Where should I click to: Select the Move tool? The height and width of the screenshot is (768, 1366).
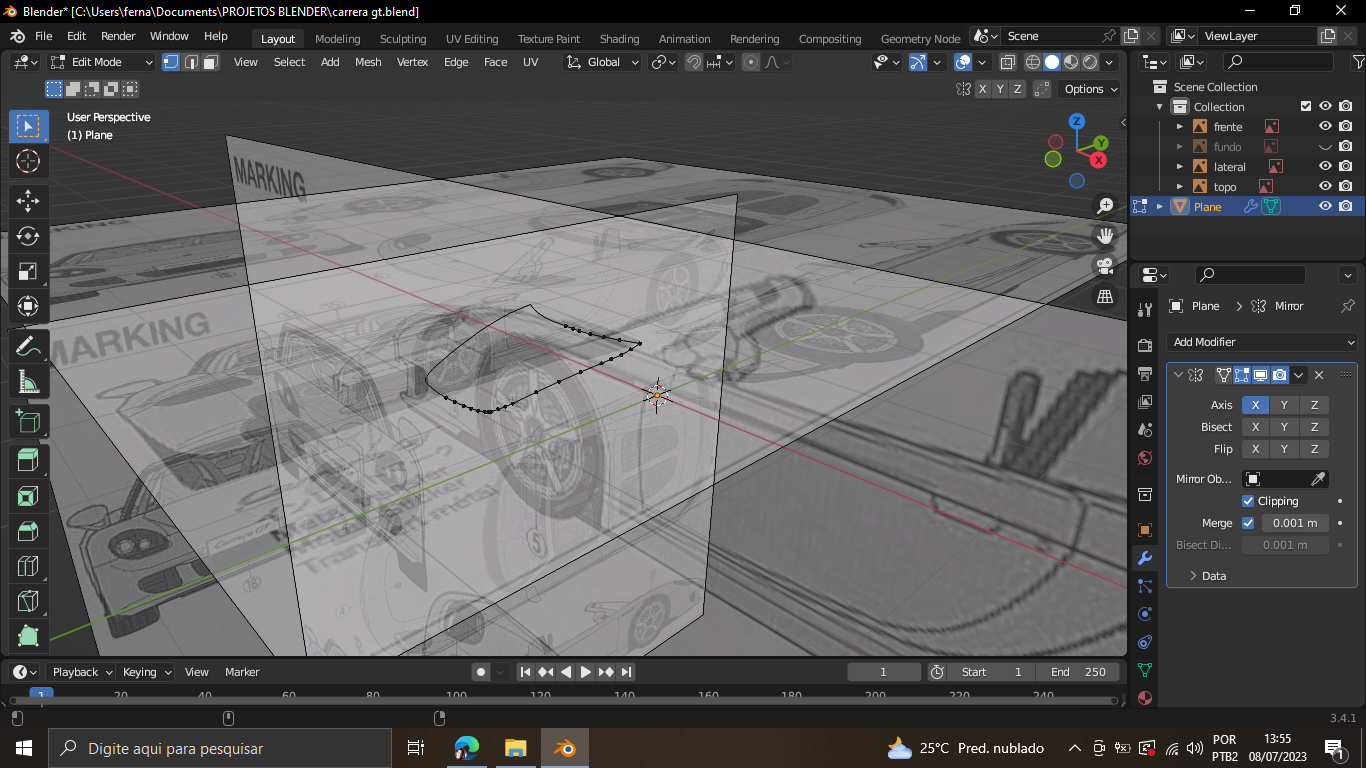coord(28,201)
